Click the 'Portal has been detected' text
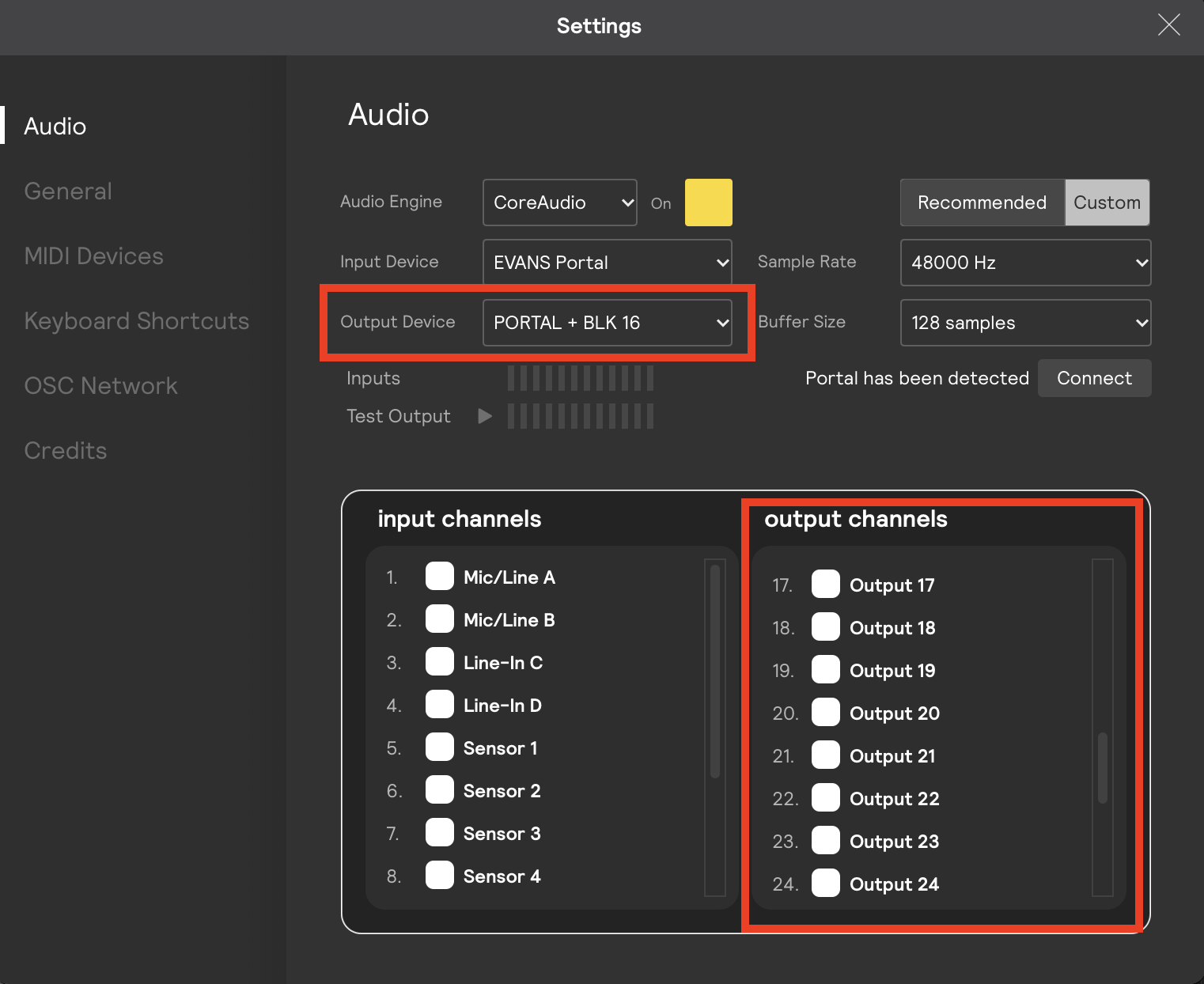The height and width of the screenshot is (984, 1204). pyautogui.click(x=917, y=378)
